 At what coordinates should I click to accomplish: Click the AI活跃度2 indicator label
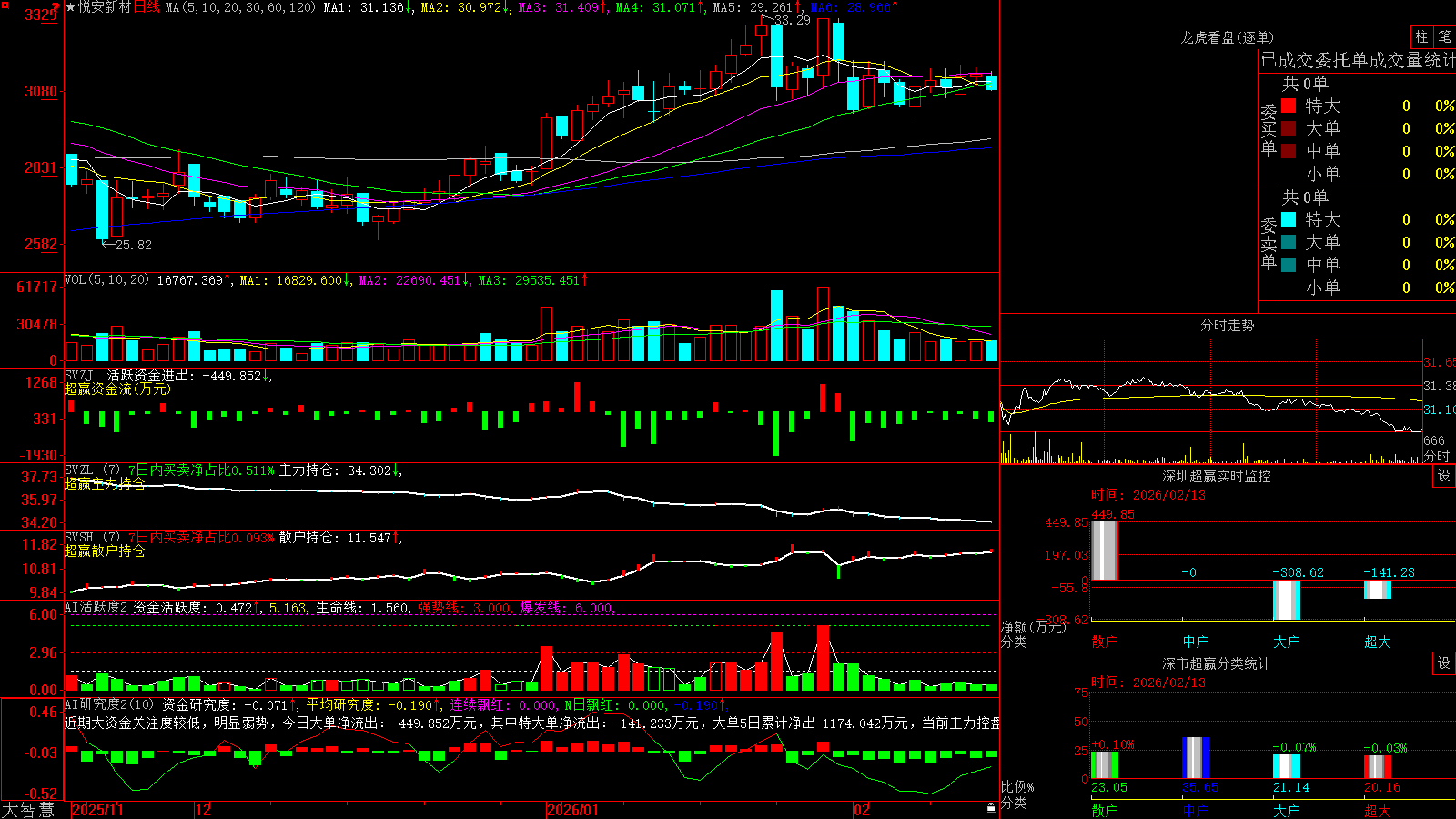point(96,607)
